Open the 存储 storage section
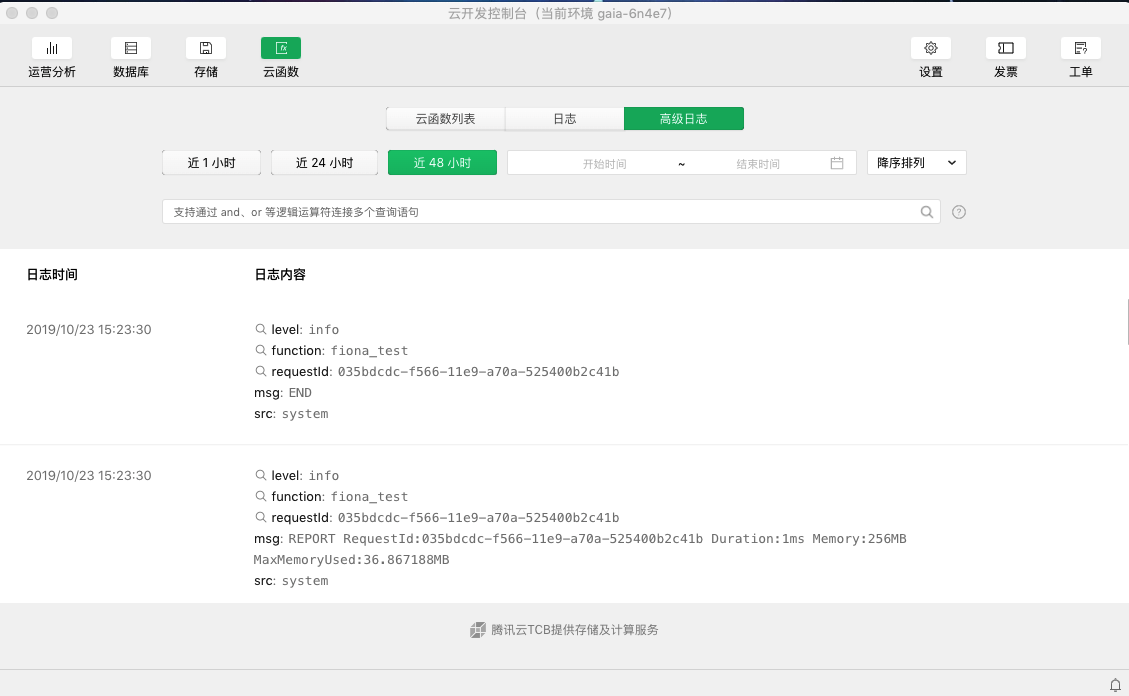This screenshot has width=1129, height=696. click(205, 57)
